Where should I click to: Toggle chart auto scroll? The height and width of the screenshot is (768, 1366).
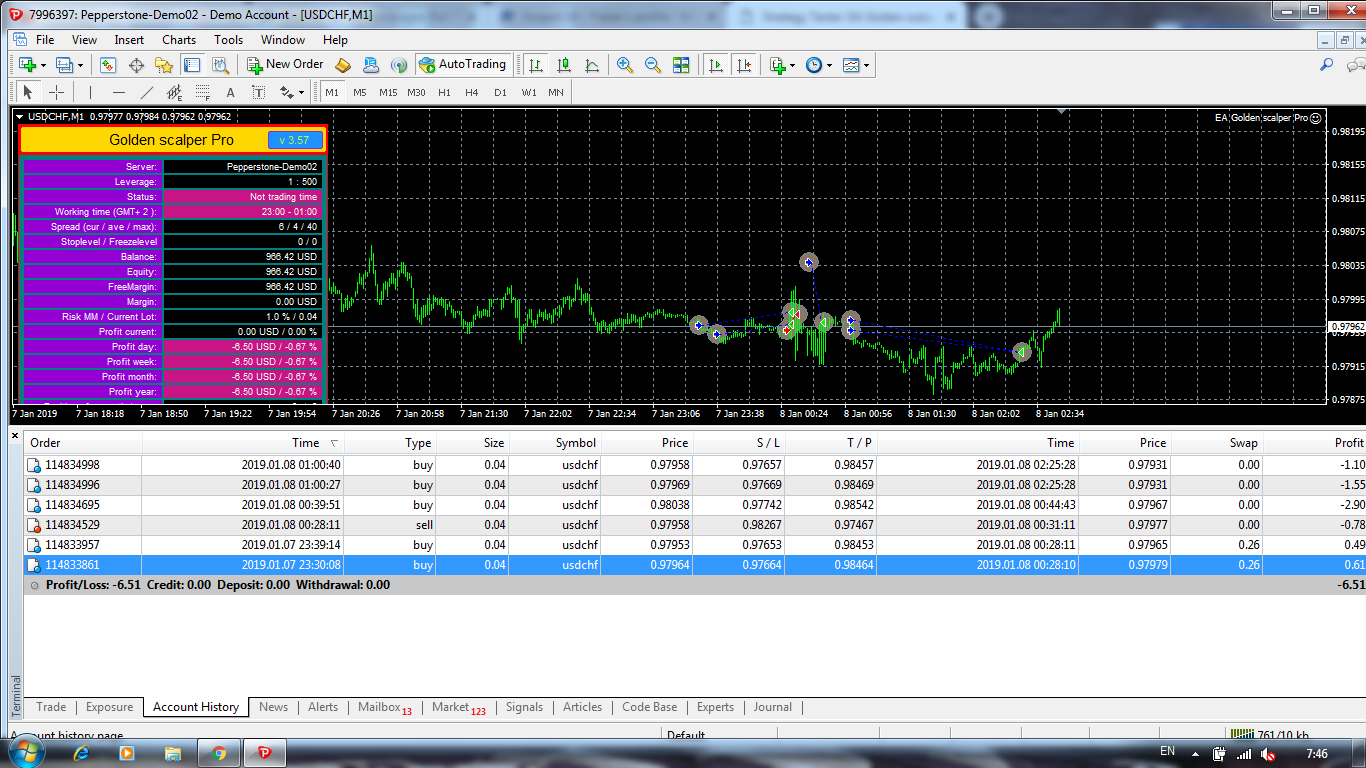pos(715,65)
